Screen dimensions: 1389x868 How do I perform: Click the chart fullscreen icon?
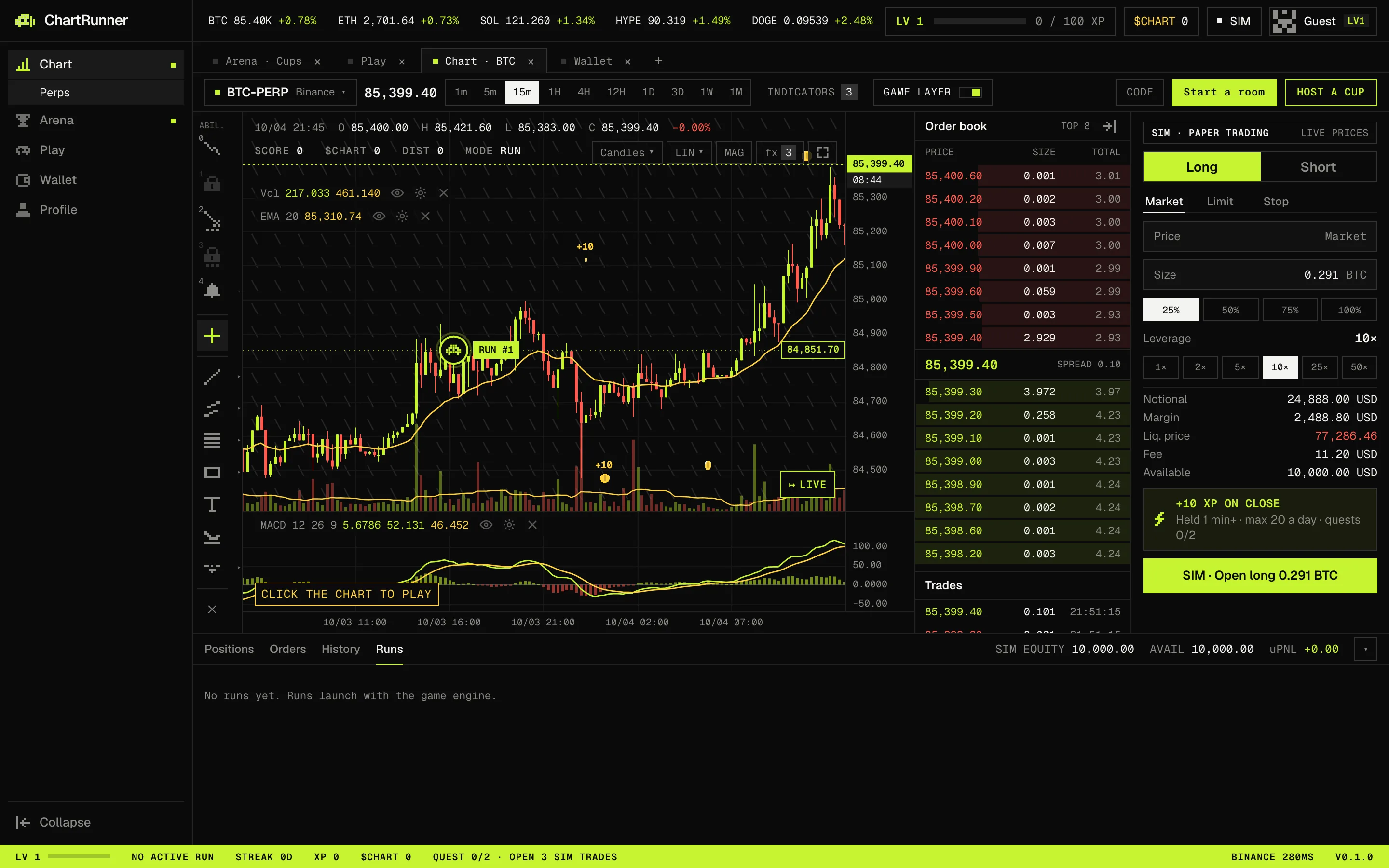pyautogui.click(x=822, y=152)
